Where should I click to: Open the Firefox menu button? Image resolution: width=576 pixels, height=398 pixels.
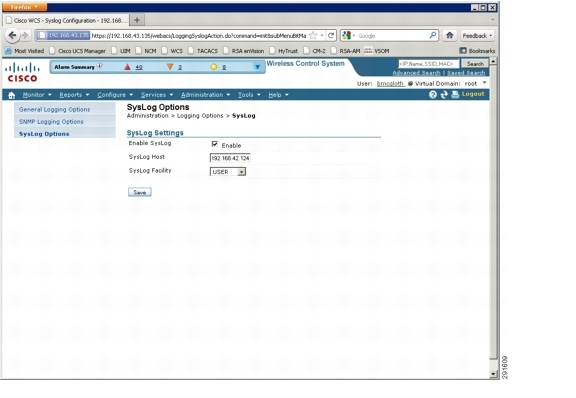click(24, 7)
